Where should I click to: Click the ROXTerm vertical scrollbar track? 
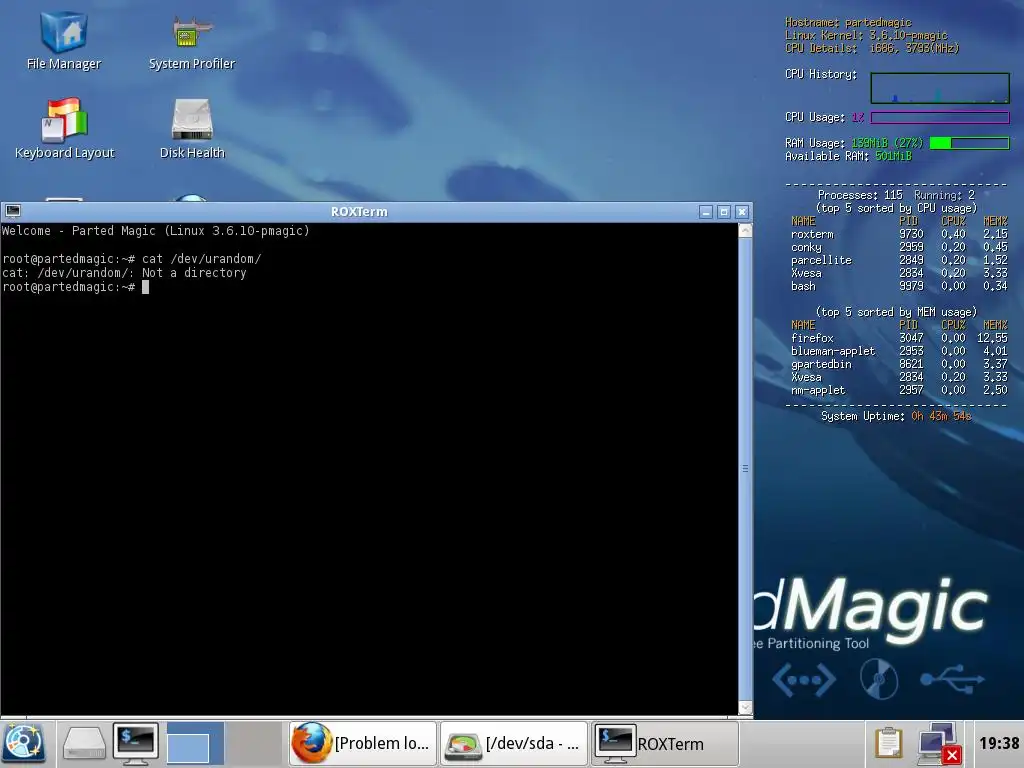pos(745,469)
